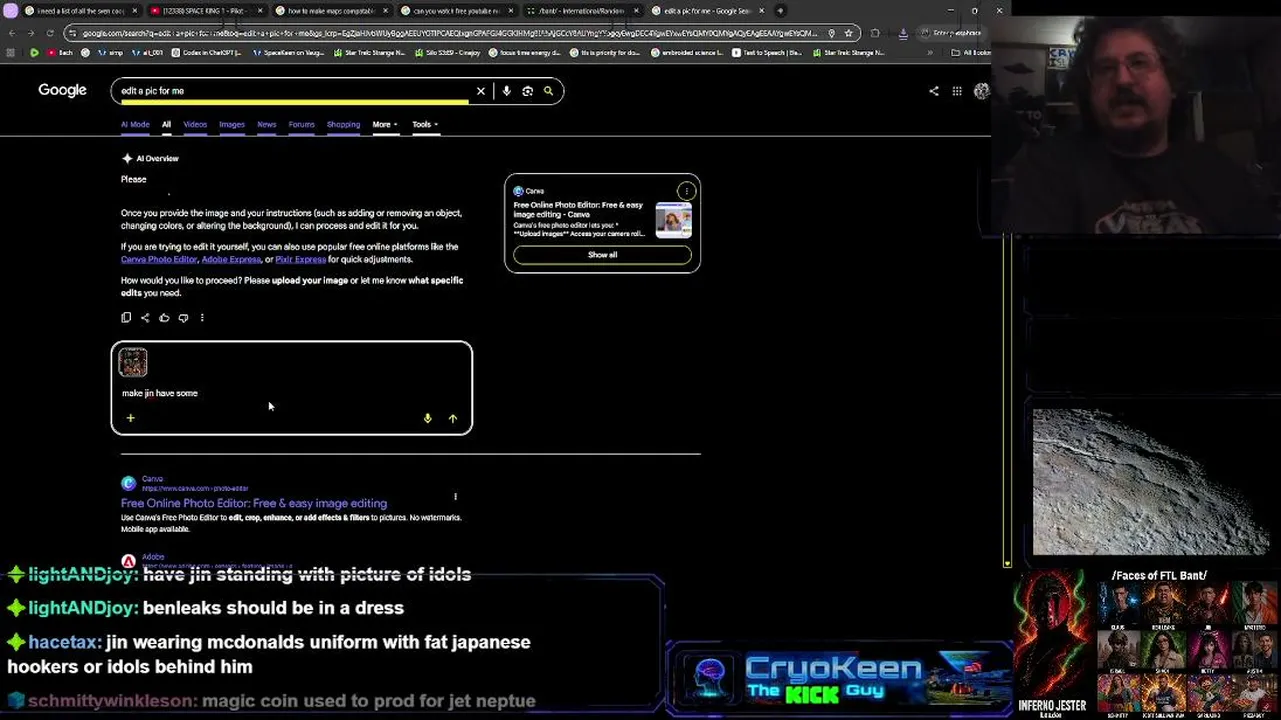The width and height of the screenshot is (1281, 720).
Task: Open three-dot menu beside Canva result
Action: 455,497
